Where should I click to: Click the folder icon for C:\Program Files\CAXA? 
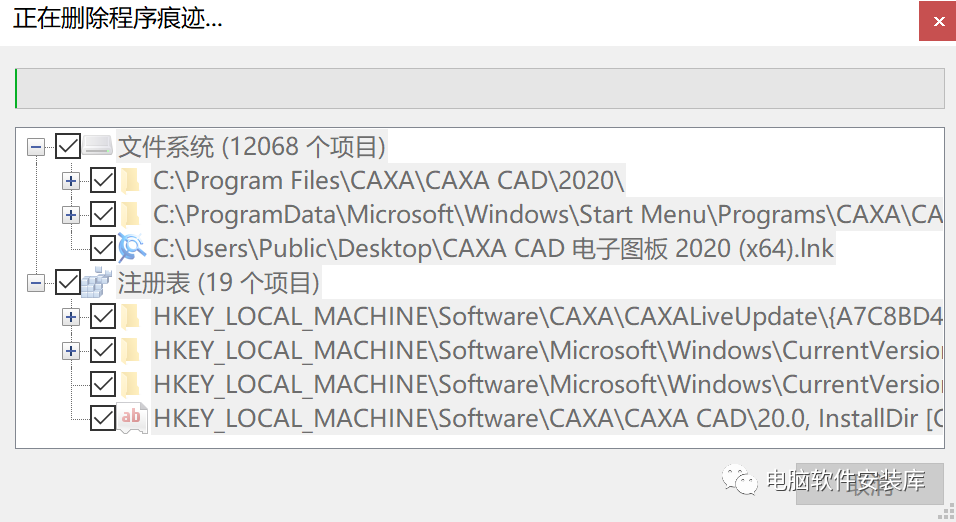click(x=130, y=181)
